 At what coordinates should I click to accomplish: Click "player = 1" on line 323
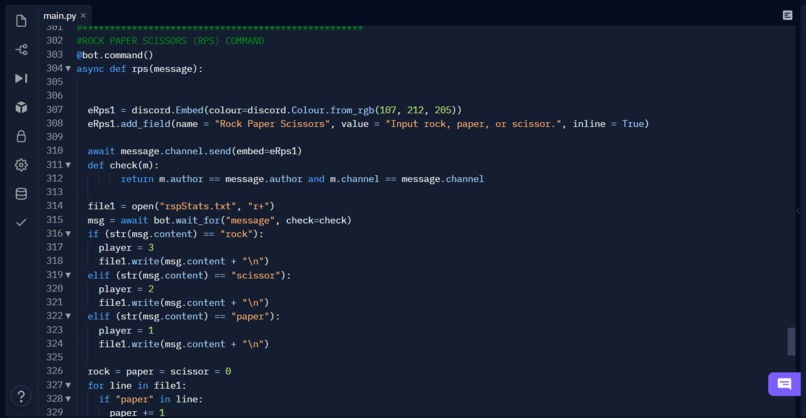coord(126,331)
